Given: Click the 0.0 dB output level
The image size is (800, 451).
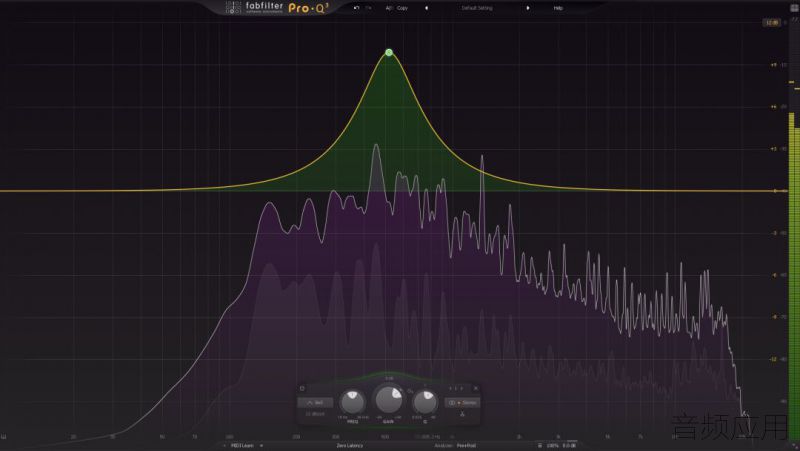Looking at the screenshot, I should 569,445.
